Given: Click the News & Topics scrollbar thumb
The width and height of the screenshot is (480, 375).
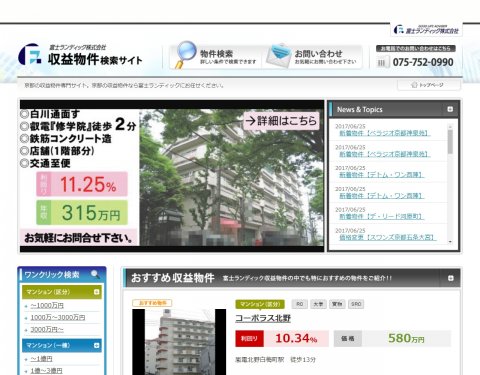Looking at the screenshot, I should (x=450, y=142).
